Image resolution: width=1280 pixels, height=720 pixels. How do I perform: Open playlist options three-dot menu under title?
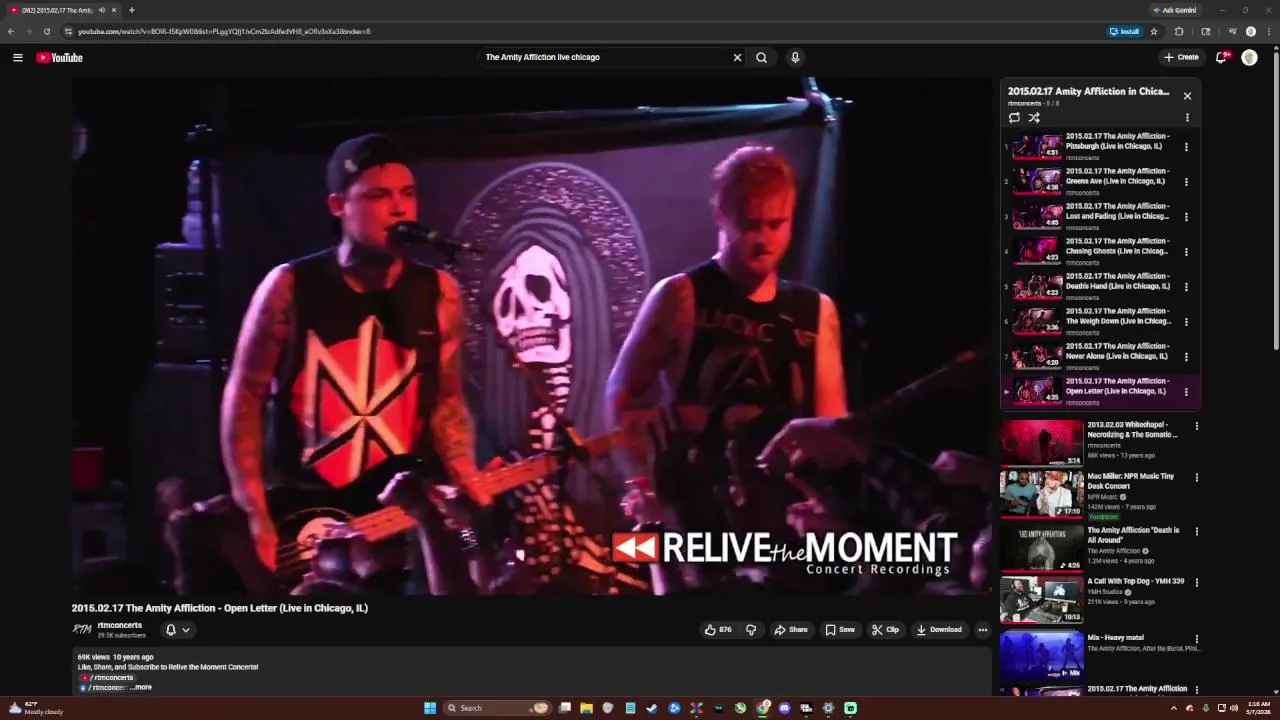tap(1187, 117)
